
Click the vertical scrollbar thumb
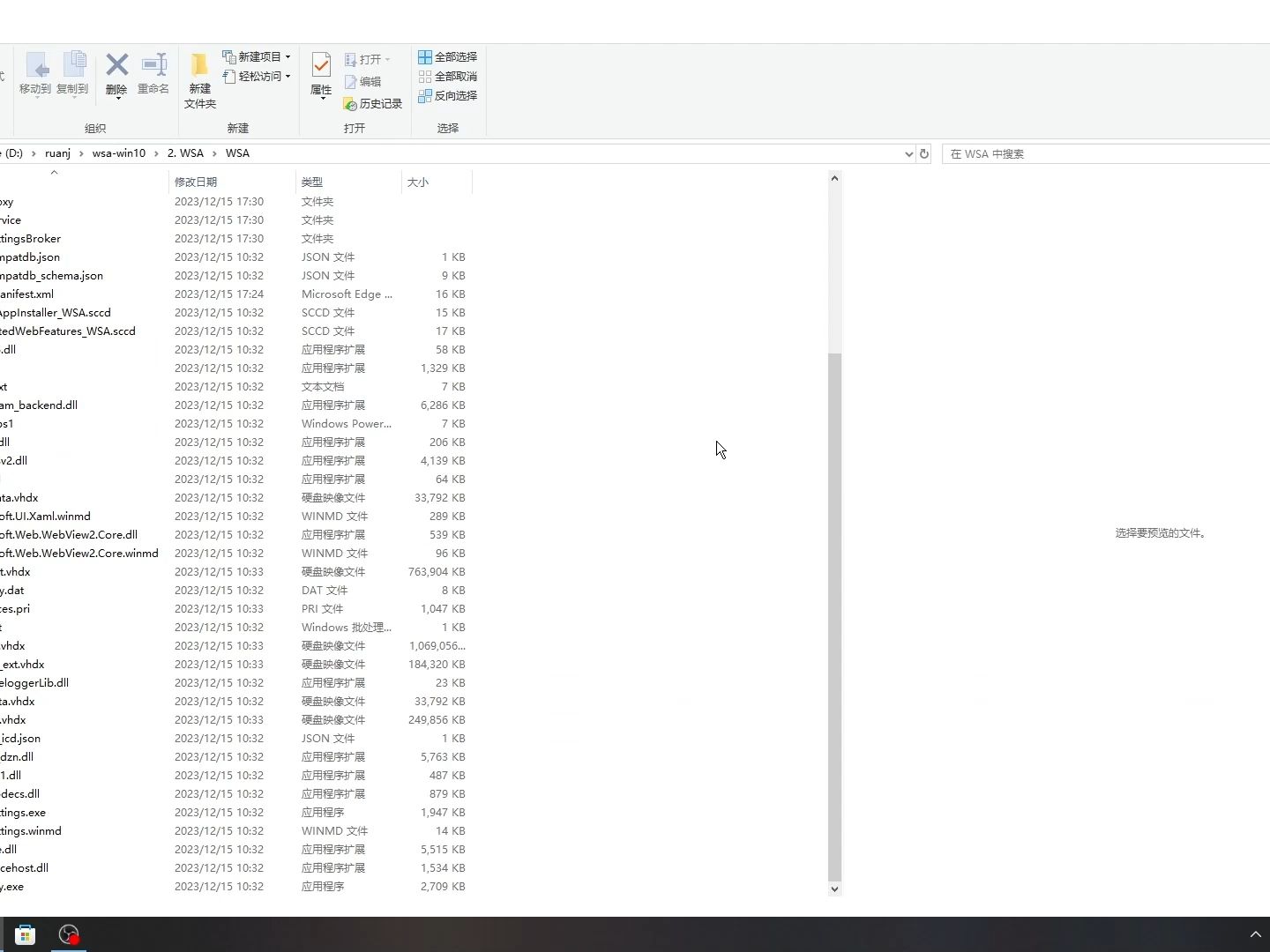point(834,617)
